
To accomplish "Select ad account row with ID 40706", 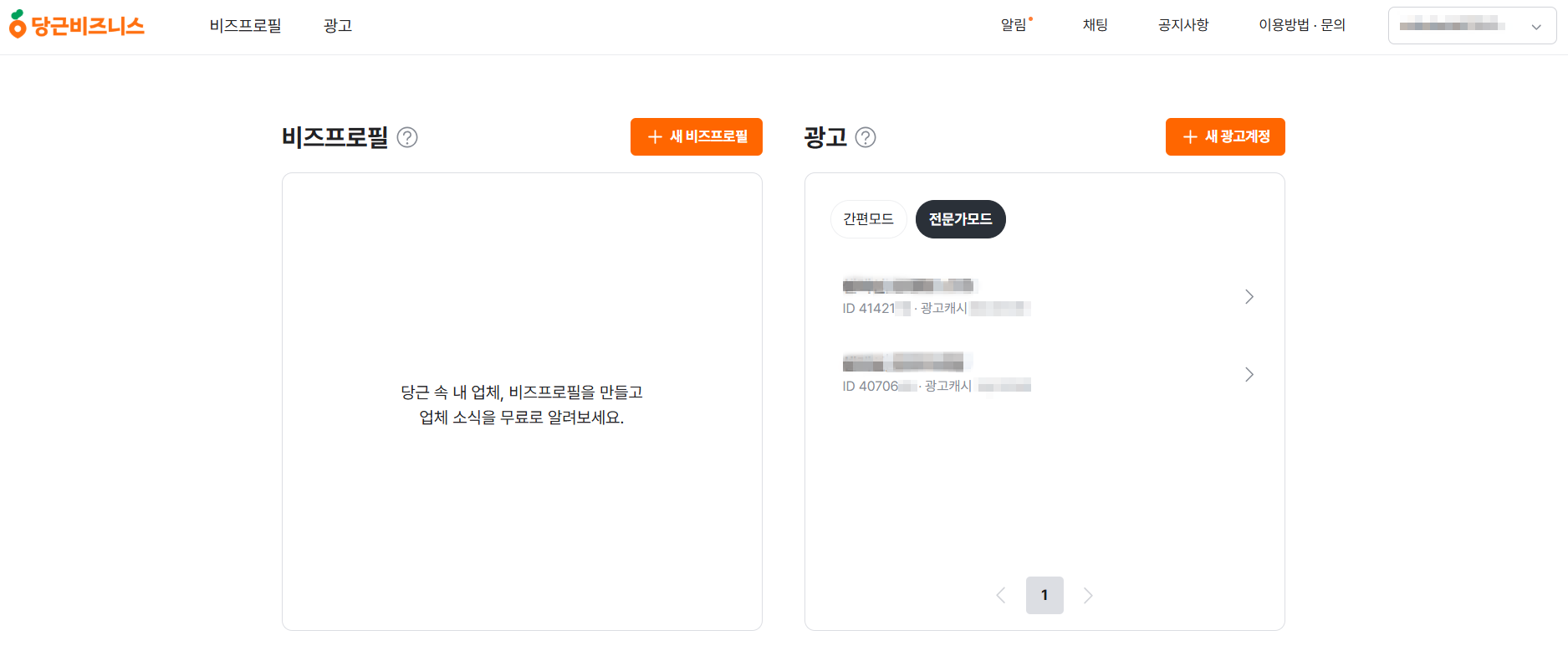I will 1044,374.
